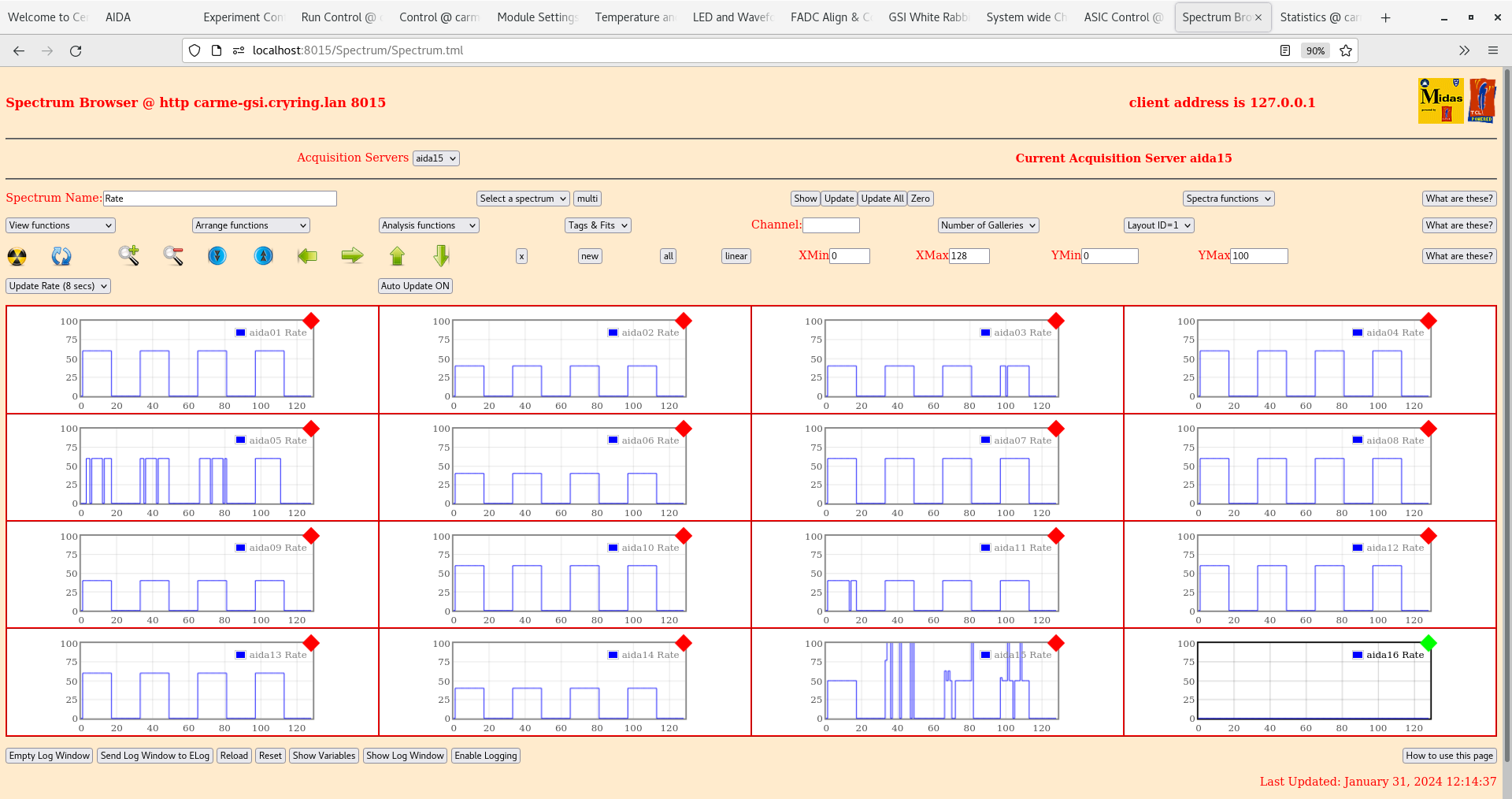Zoom in with the magnifier plus icon
Image resolution: width=1512 pixels, height=799 pixels.
[x=128, y=255]
